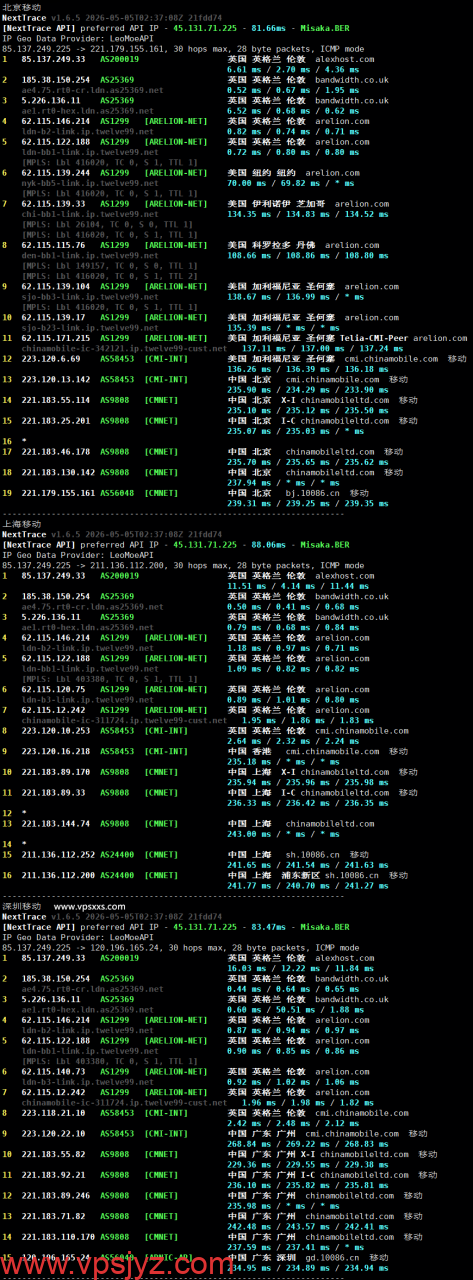The width and height of the screenshot is (473, 1280).
Task: Click the Telia-CMI-Peer label
Action: coord(374,338)
